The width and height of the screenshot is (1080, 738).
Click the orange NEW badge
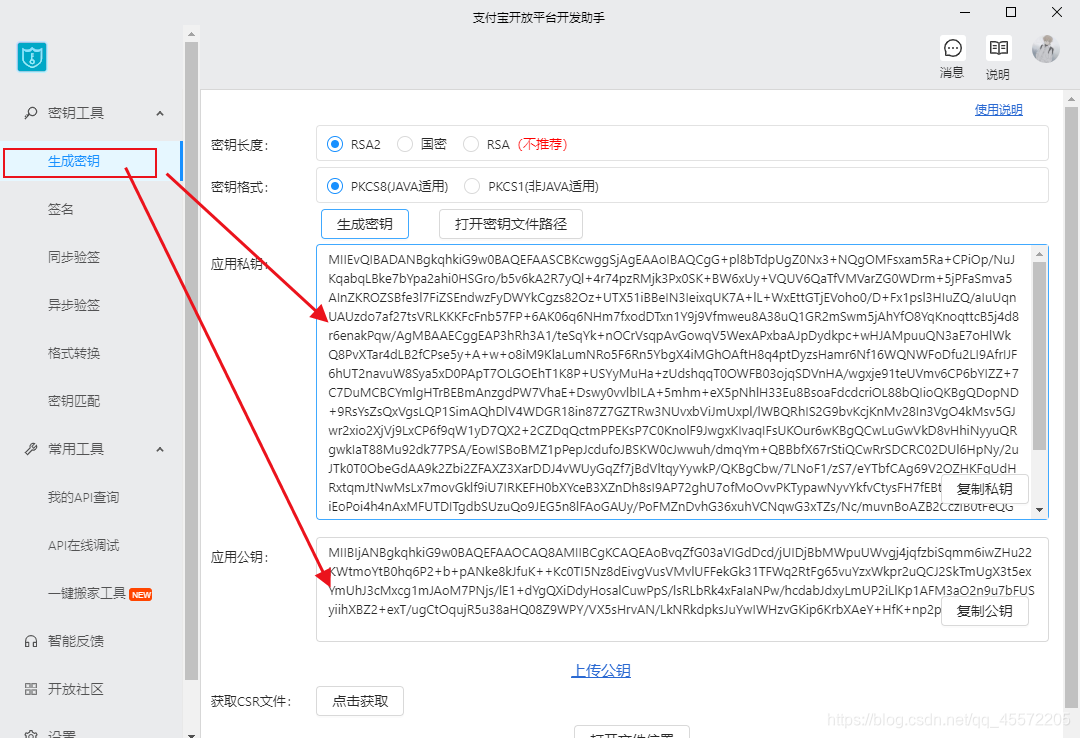141,595
